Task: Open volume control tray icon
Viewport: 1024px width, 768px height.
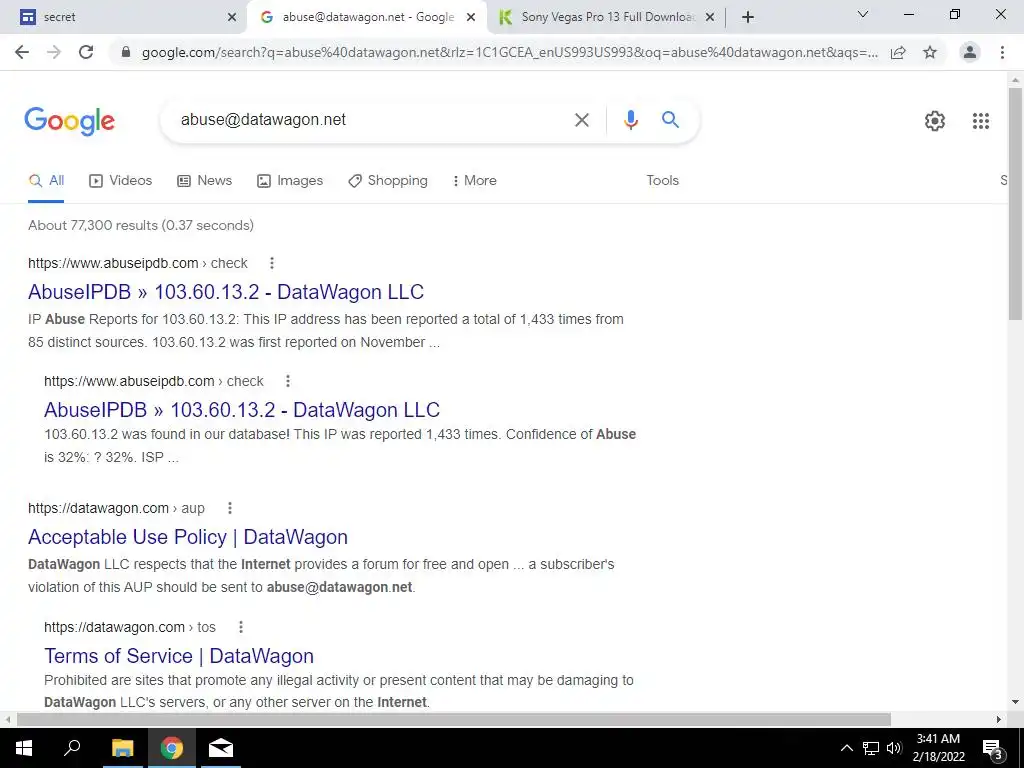Action: (894, 748)
